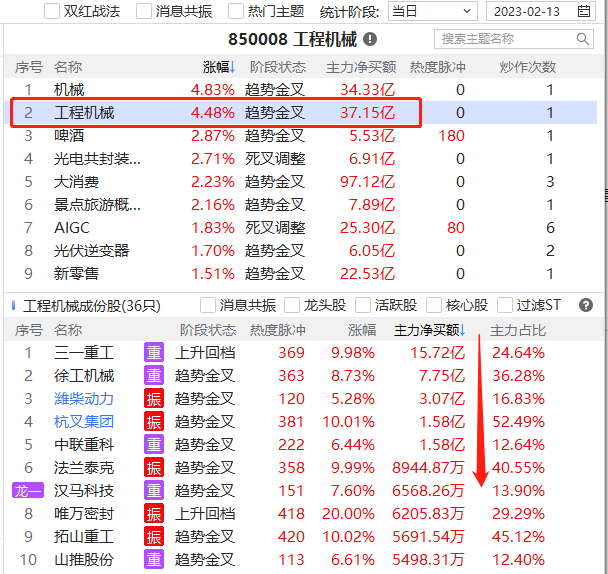
Task: Click the 重 badge for 汉马科技
Action: coord(154,491)
